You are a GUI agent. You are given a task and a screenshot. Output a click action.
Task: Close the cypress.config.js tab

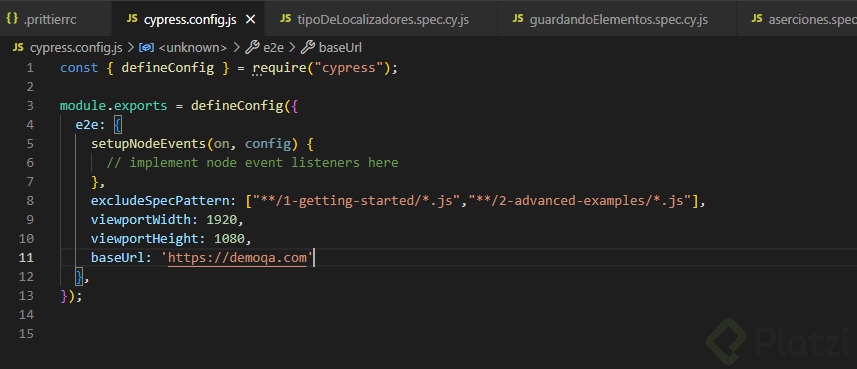pos(250,20)
